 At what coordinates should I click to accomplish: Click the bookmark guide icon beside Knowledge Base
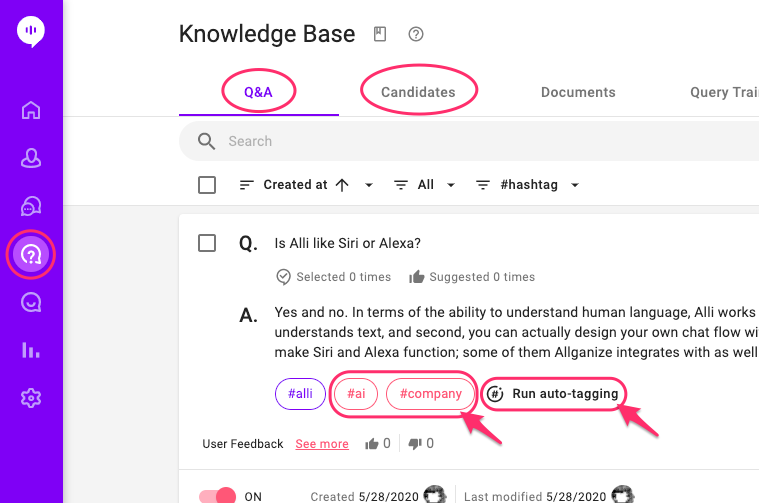coord(380,34)
